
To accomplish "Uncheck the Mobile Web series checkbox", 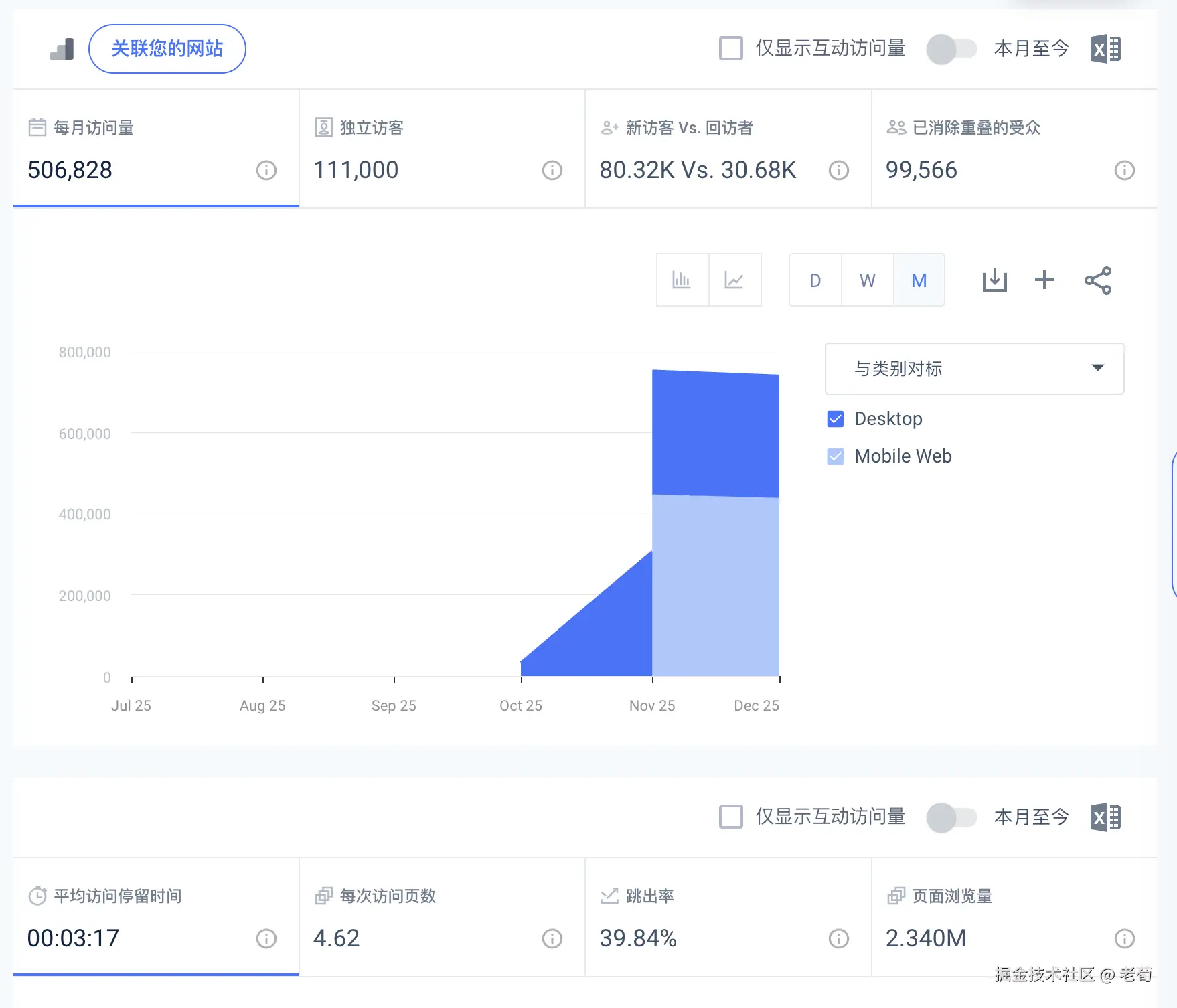I will pos(836,456).
